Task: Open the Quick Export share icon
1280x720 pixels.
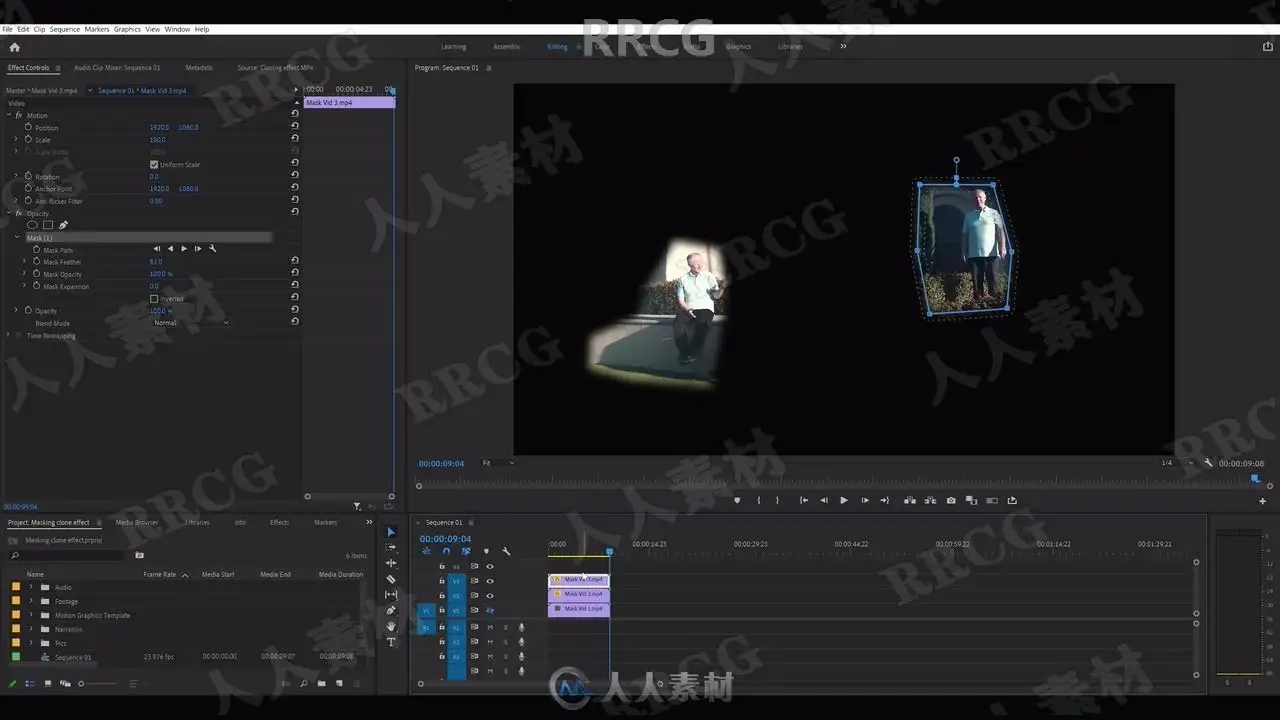Action: [x=1268, y=46]
